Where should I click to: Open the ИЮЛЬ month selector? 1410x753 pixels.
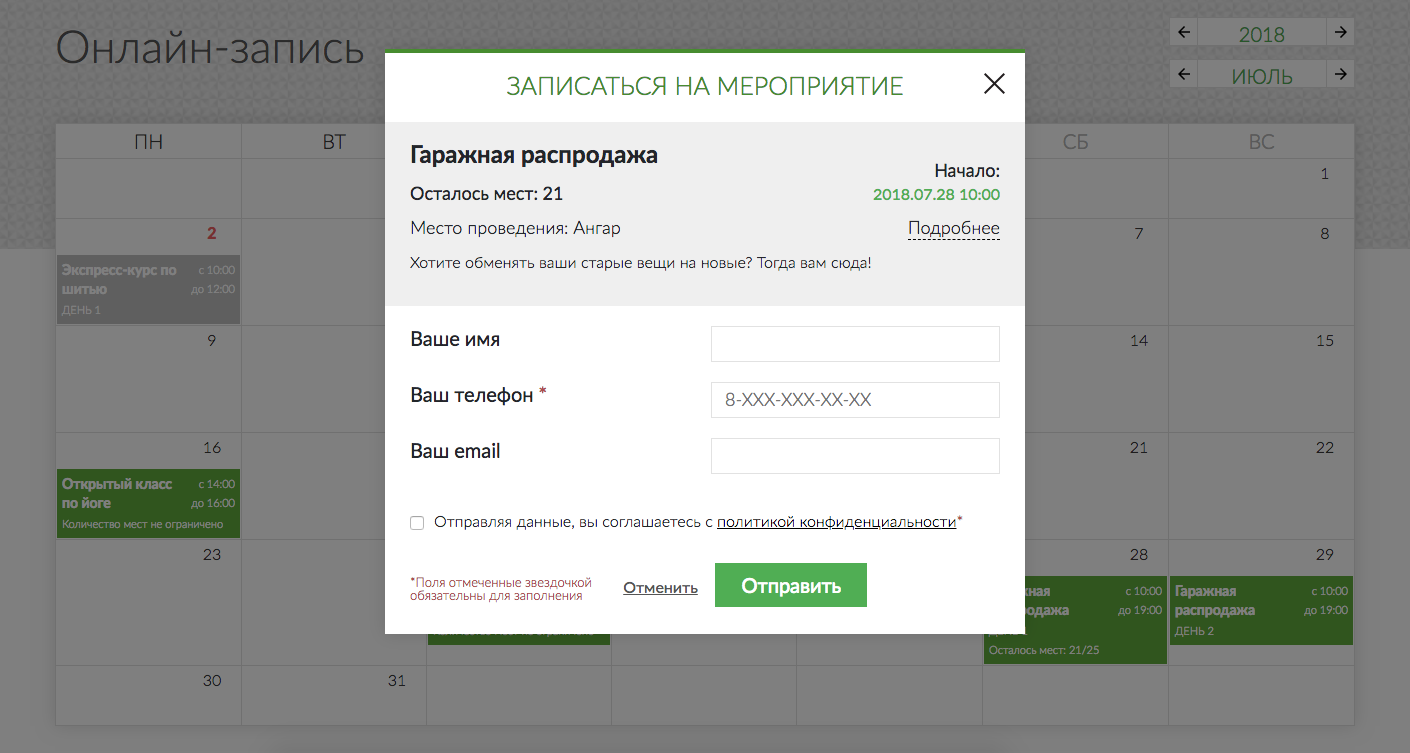1261,76
